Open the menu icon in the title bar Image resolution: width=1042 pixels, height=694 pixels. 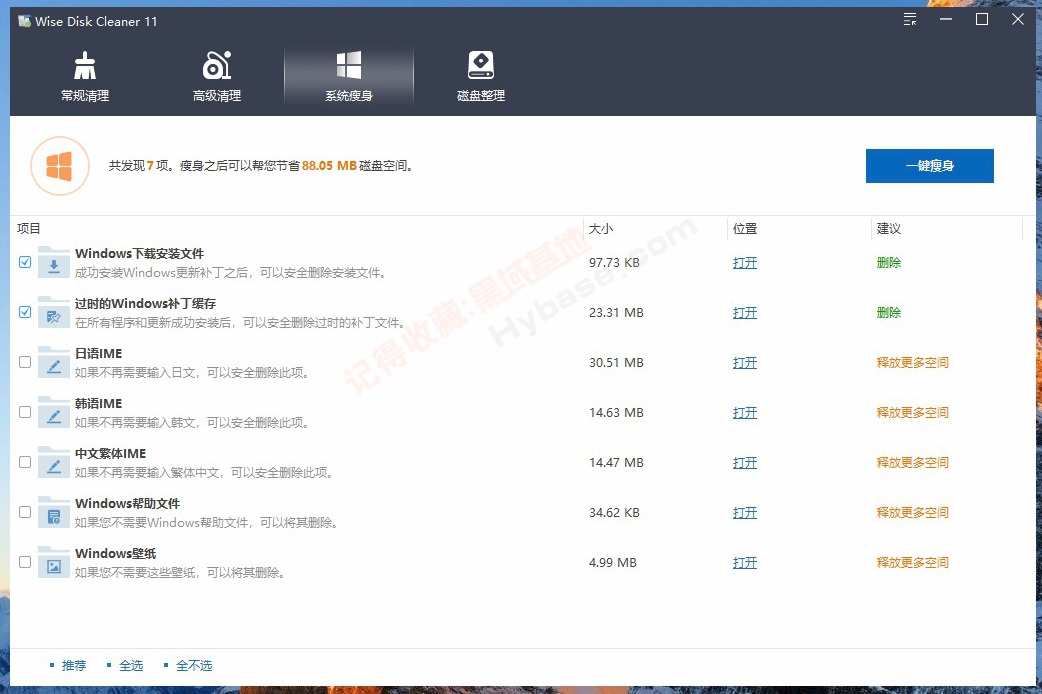[910, 19]
